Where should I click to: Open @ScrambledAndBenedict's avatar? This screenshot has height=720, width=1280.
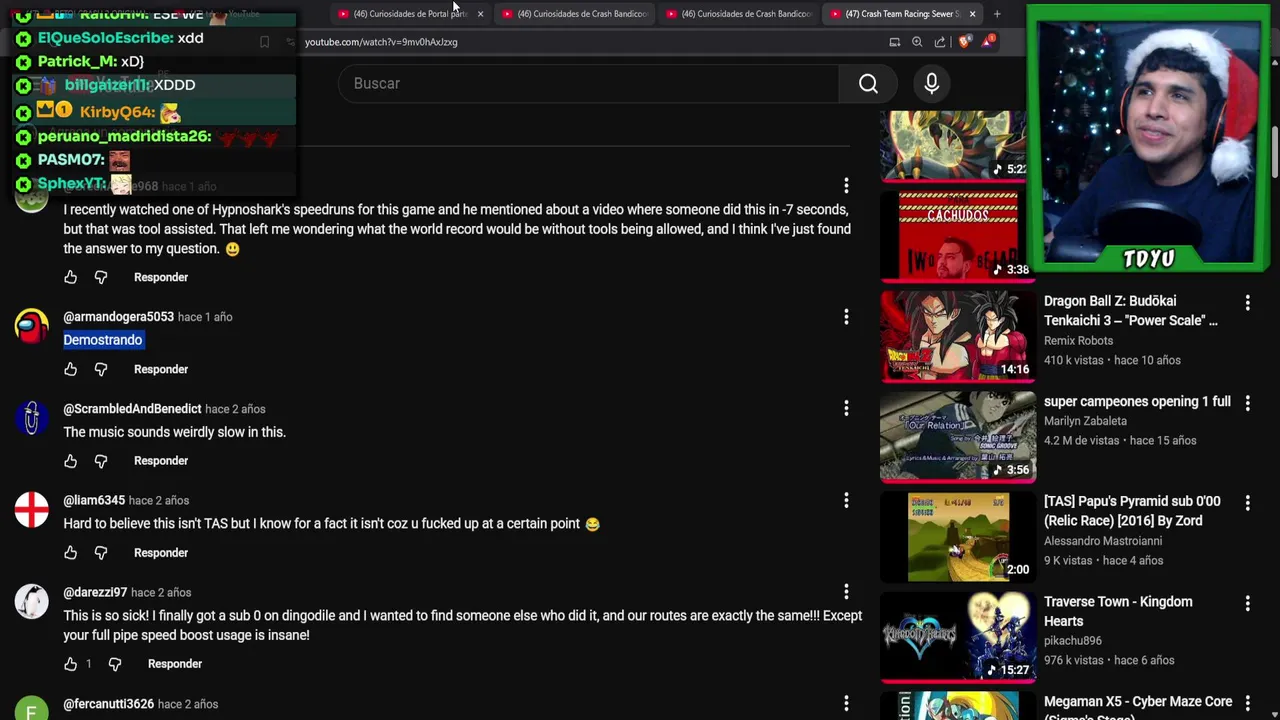31,418
